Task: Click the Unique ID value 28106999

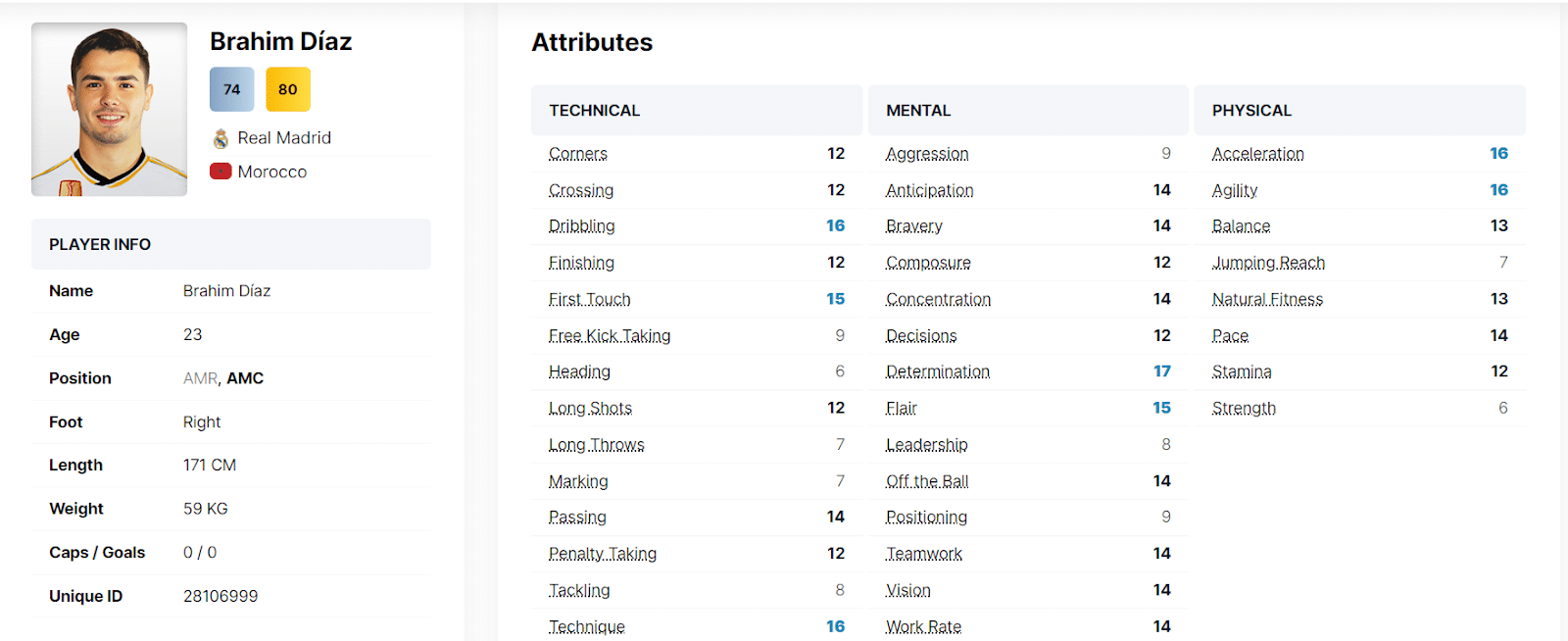Action: 220,596
